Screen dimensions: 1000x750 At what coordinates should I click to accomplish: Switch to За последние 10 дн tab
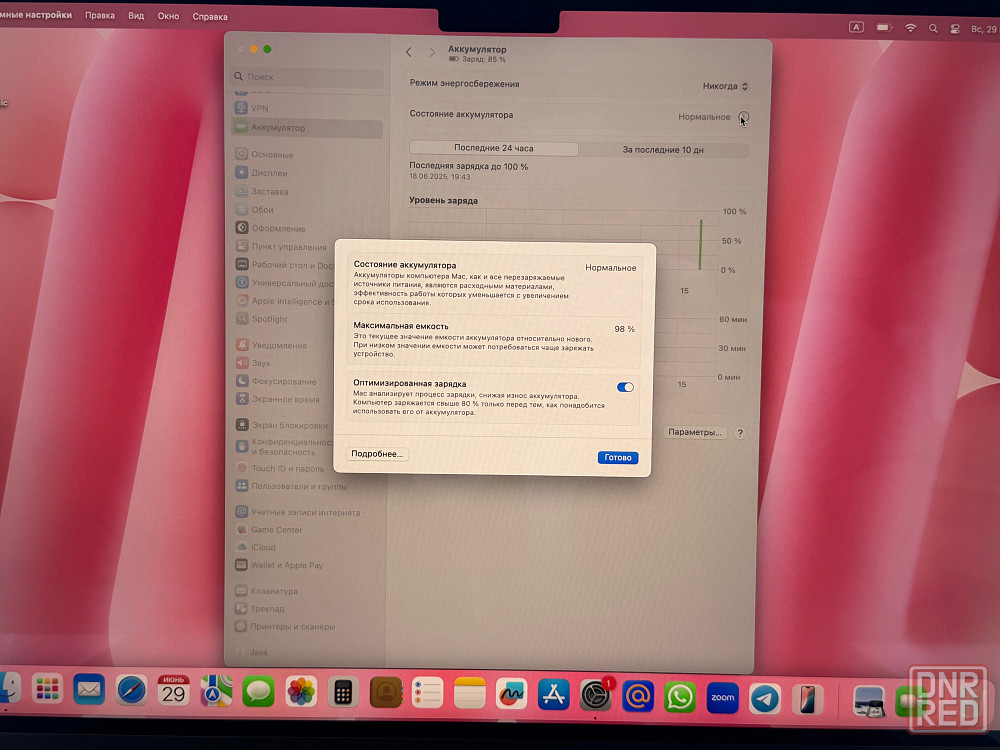pos(663,150)
